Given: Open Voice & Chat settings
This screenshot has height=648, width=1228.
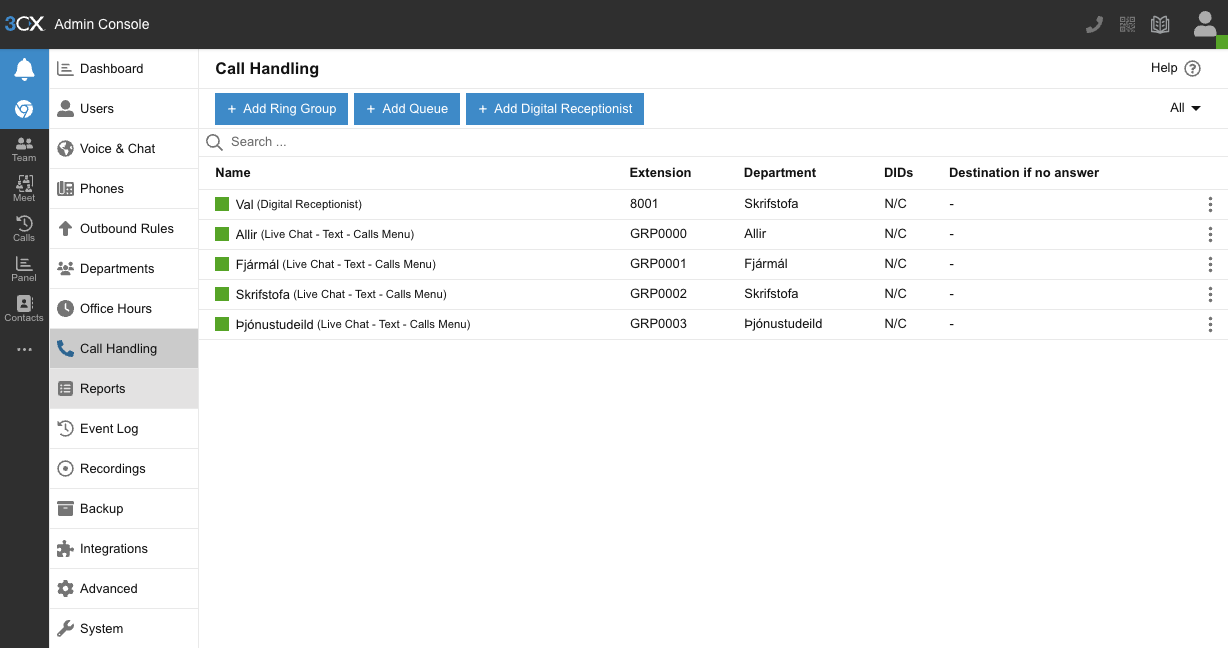Looking at the screenshot, I should (x=124, y=149).
